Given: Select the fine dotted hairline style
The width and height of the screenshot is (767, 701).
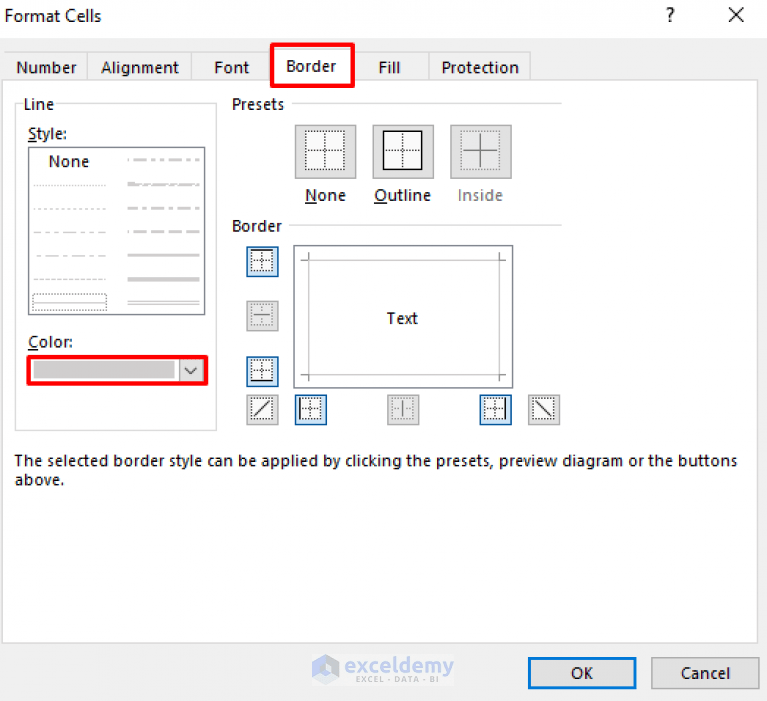Looking at the screenshot, I should [69, 185].
